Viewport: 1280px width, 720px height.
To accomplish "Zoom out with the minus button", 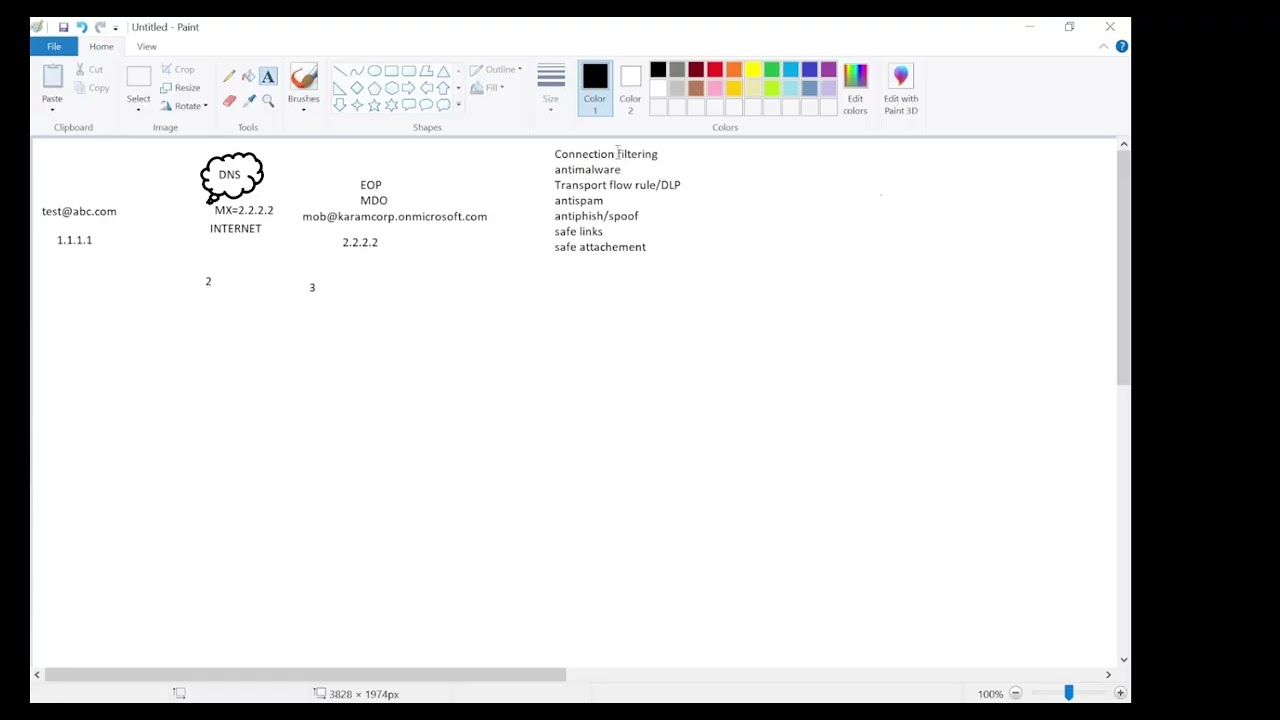I will pos(1015,694).
